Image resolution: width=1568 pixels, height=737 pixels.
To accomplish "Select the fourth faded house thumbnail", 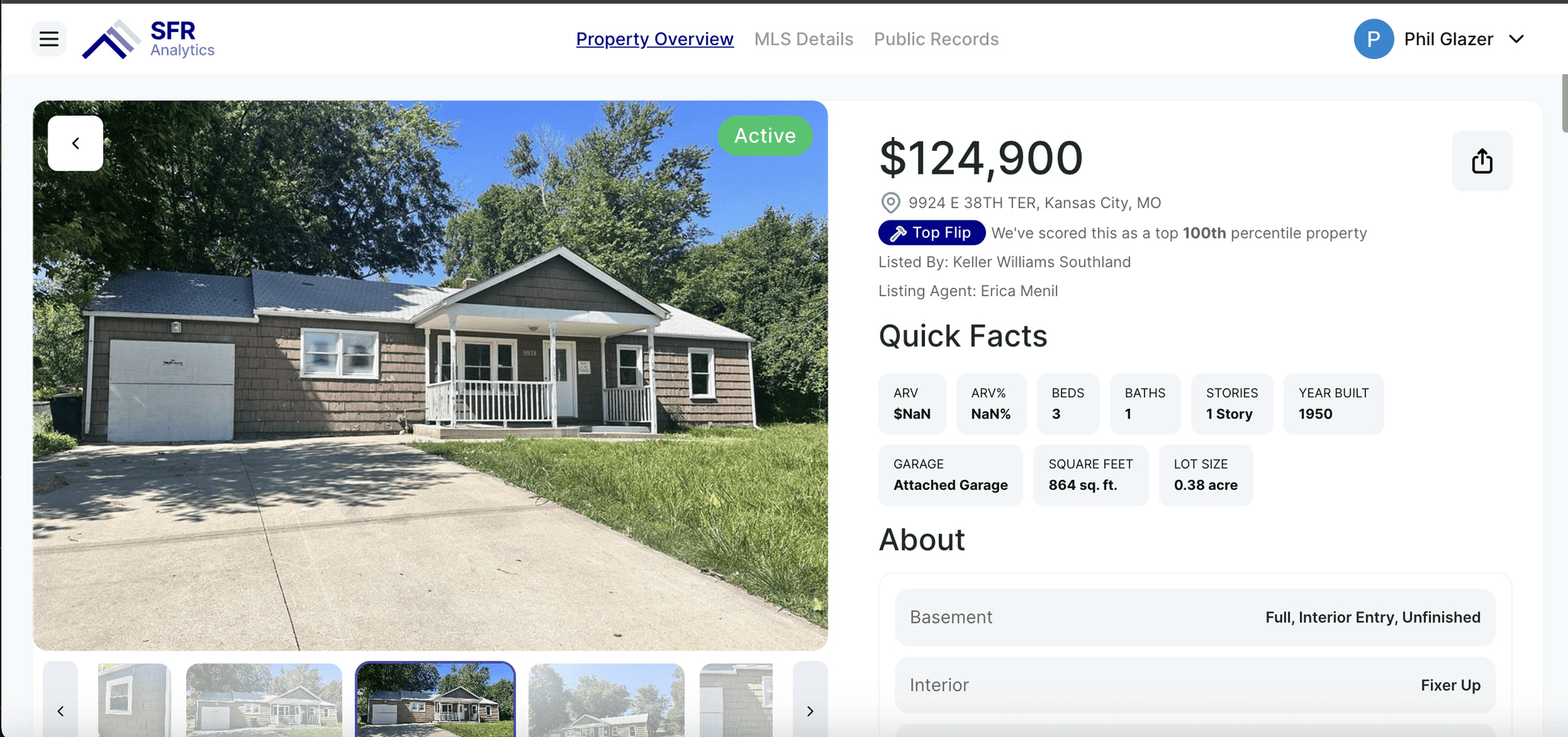I will click(x=606, y=700).
